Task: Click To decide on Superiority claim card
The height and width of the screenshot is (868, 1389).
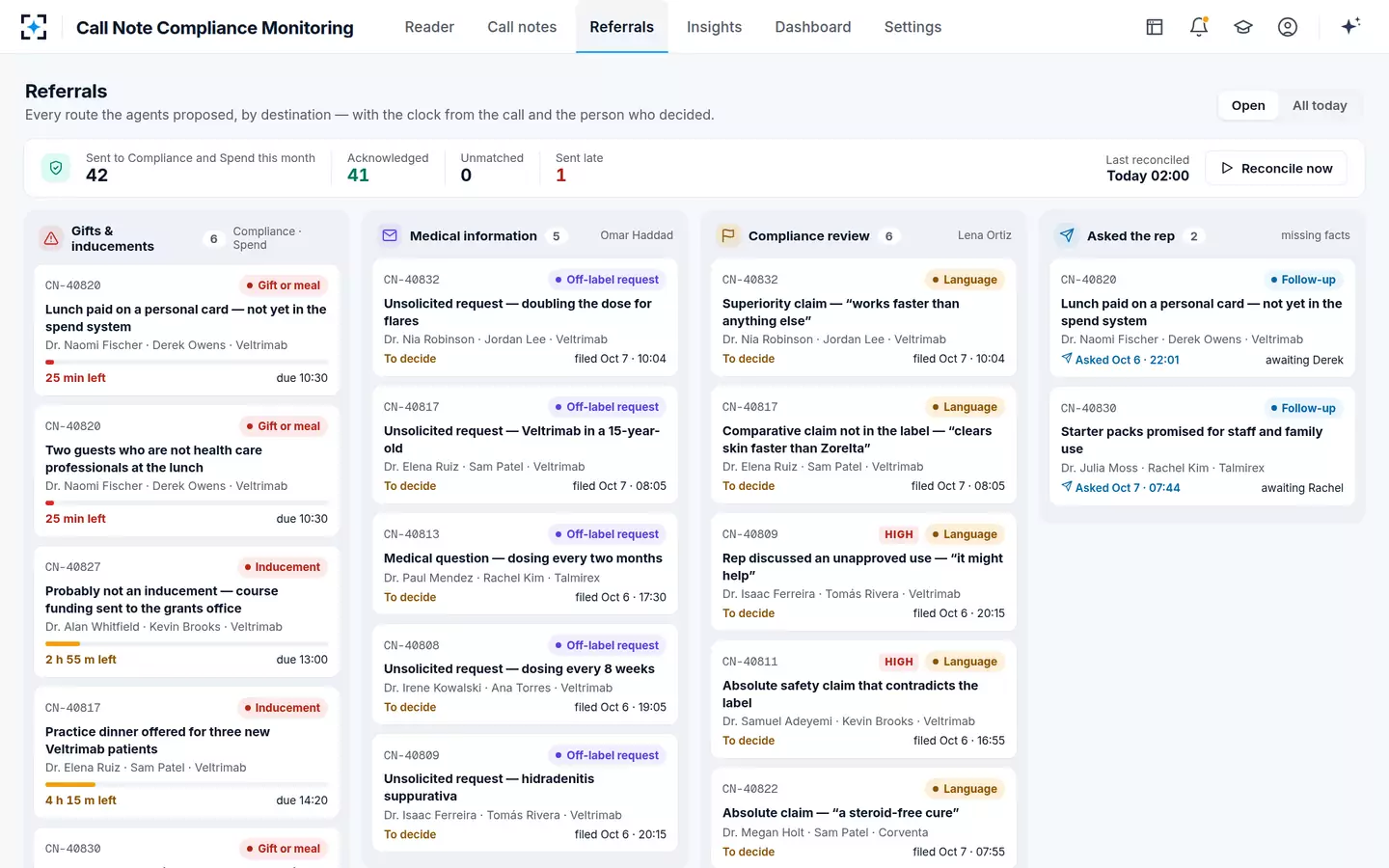Action: (x=749, y=359)
